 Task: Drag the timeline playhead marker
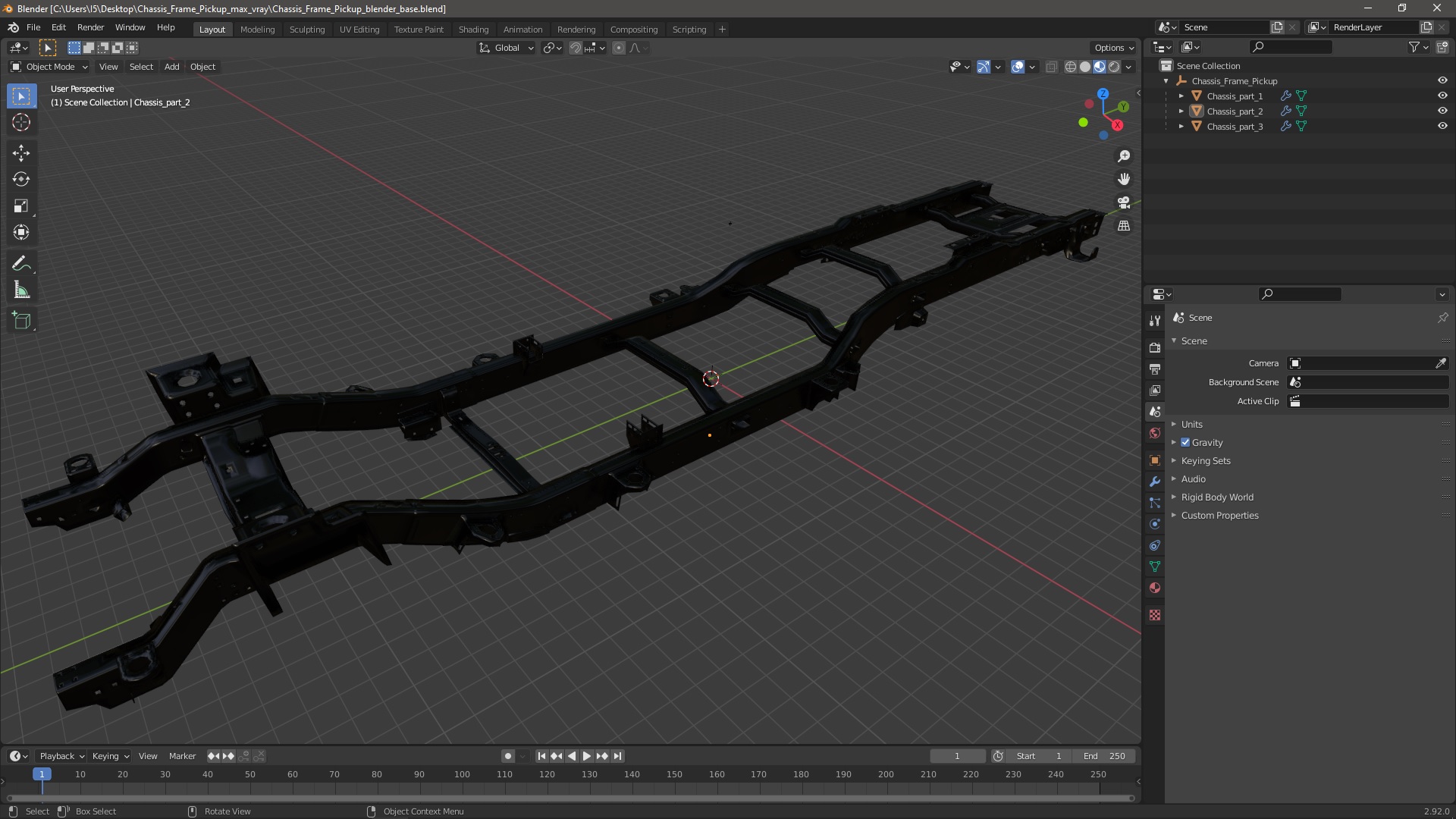coord(41,773)
